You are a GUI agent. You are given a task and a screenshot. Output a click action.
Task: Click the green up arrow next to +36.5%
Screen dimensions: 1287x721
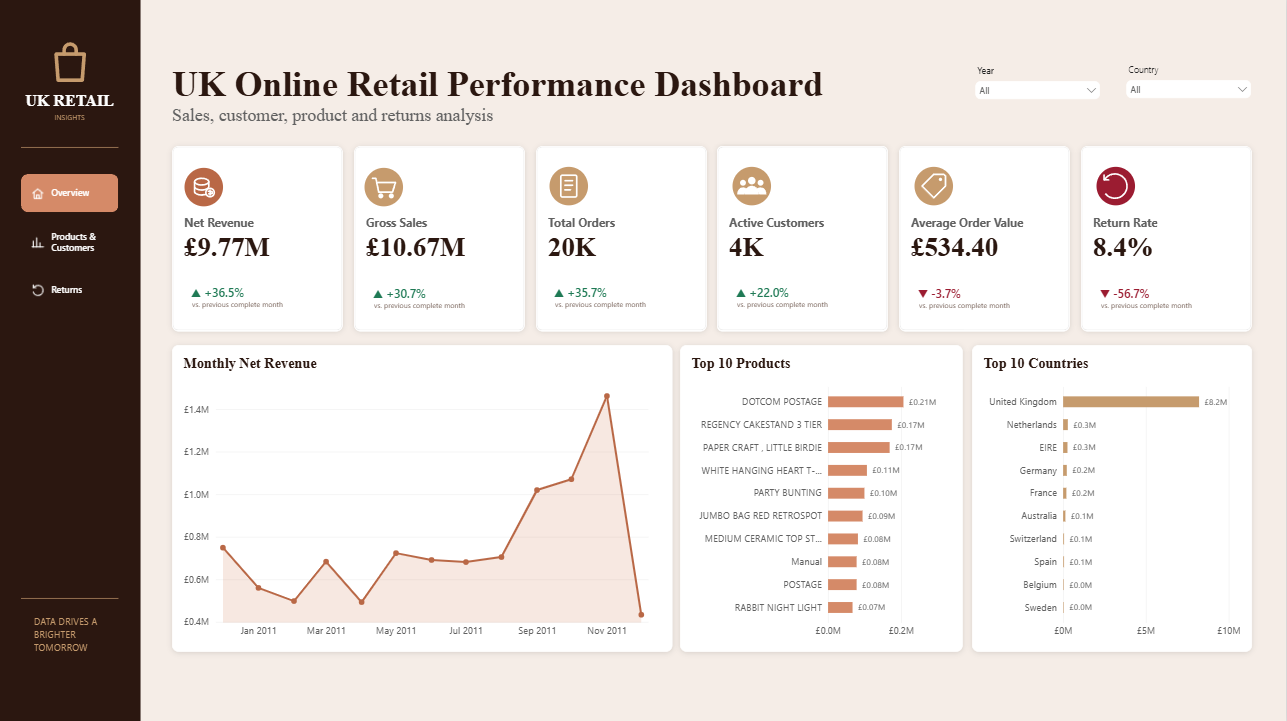pyautogui.click(x=196, y=294)
